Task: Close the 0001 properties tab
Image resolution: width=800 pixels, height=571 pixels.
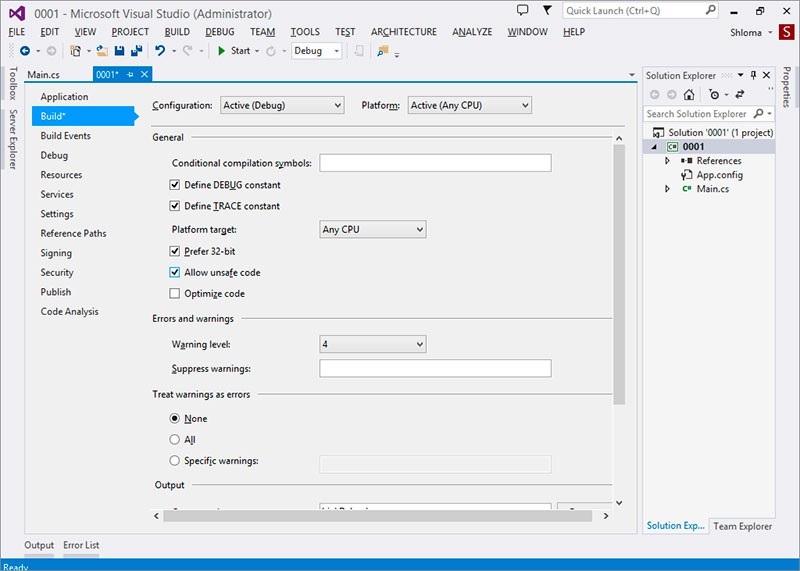Action: click(x=145, y=75)
